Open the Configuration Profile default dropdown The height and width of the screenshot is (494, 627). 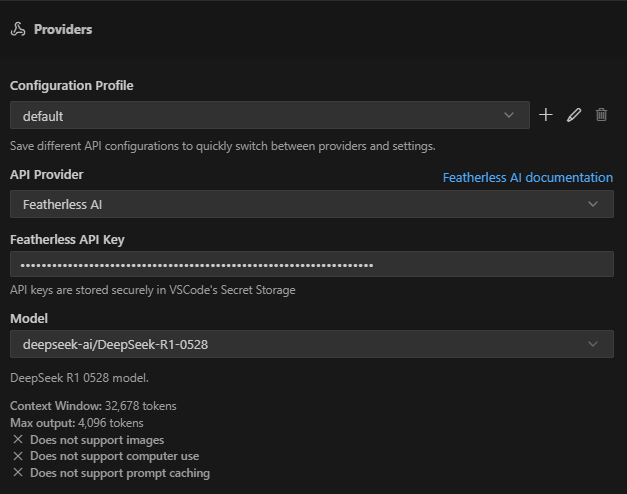coord(270,115)
